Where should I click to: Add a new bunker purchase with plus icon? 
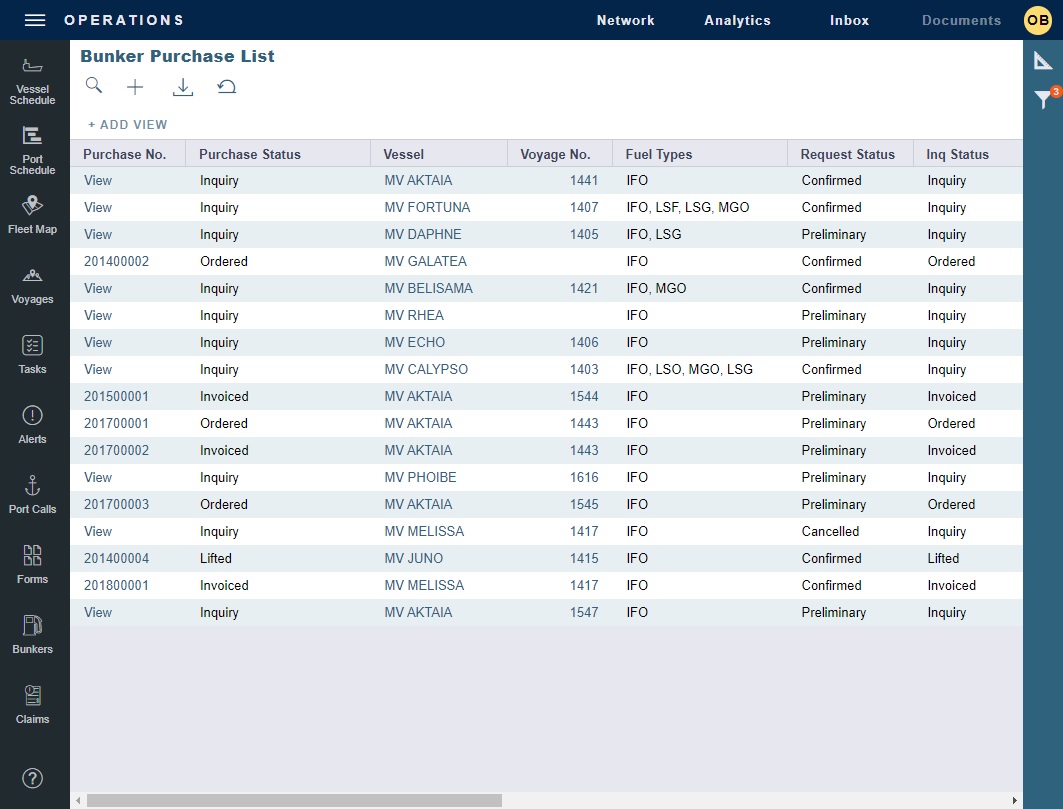point(135,87)
